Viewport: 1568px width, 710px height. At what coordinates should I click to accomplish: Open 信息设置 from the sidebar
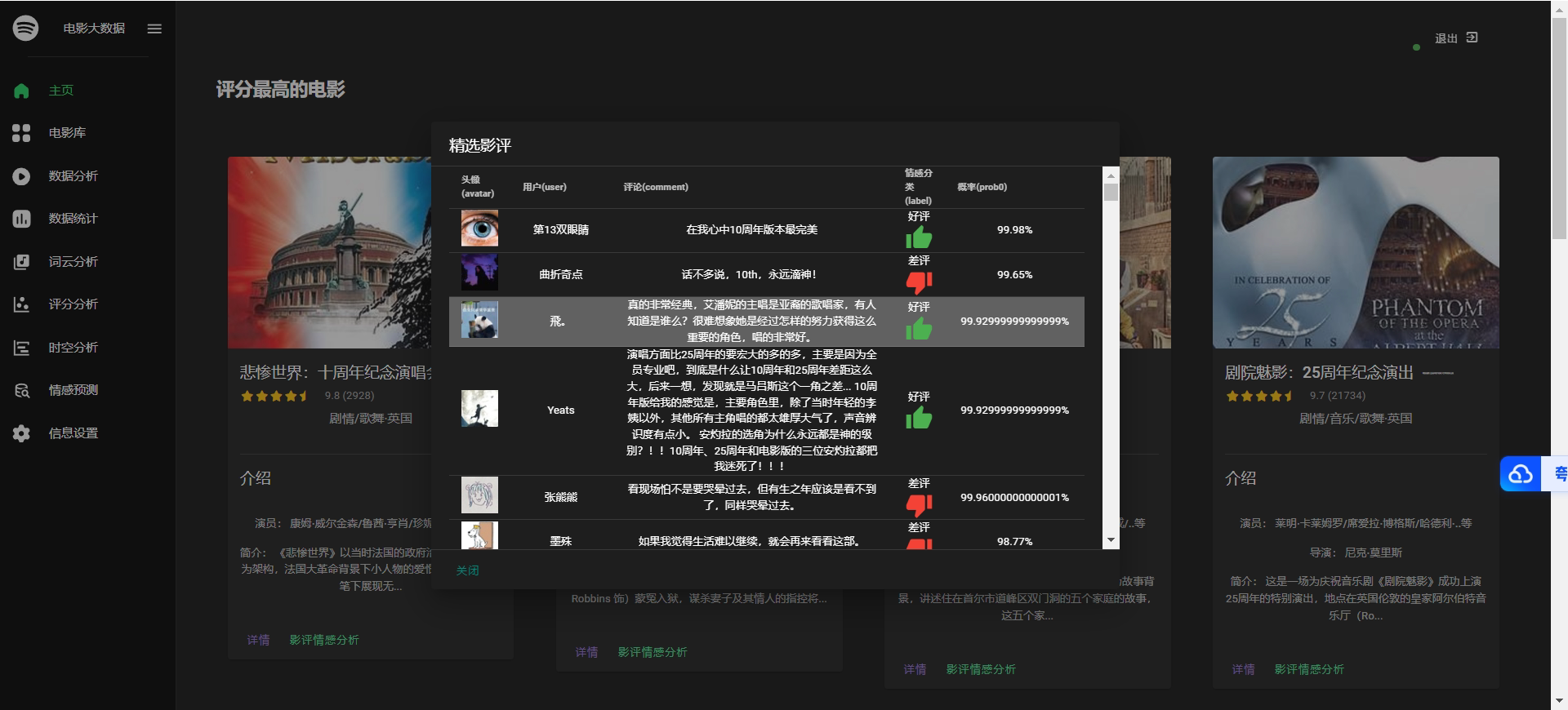[x=73, y=433]
